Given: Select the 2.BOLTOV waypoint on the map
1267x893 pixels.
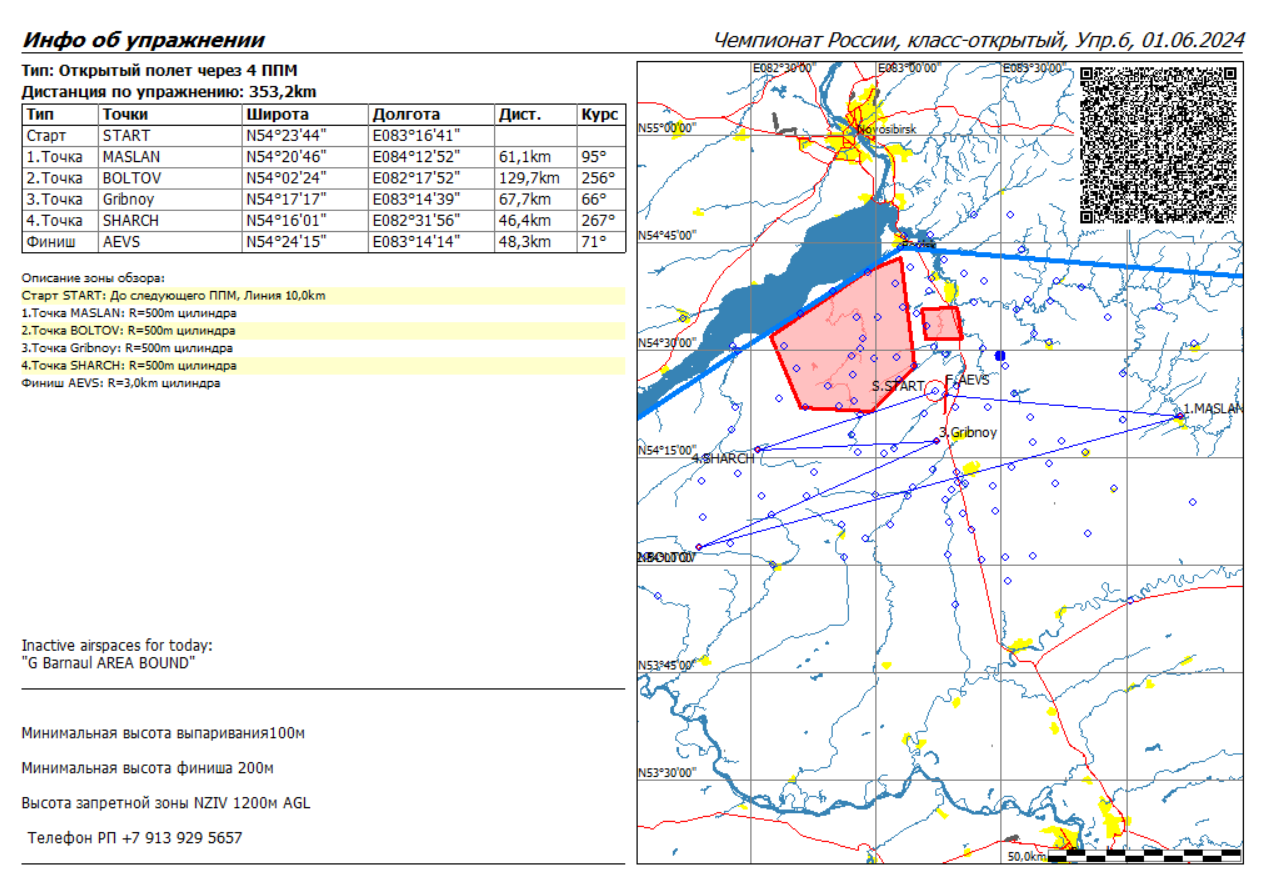Looking at the screenshot, I should tap(698, 547).
